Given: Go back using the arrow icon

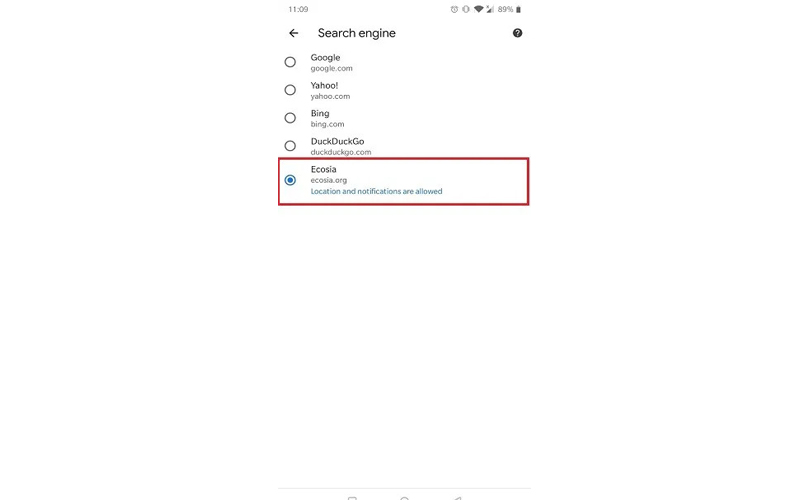Looking at the screenshot, I should 293,33.
